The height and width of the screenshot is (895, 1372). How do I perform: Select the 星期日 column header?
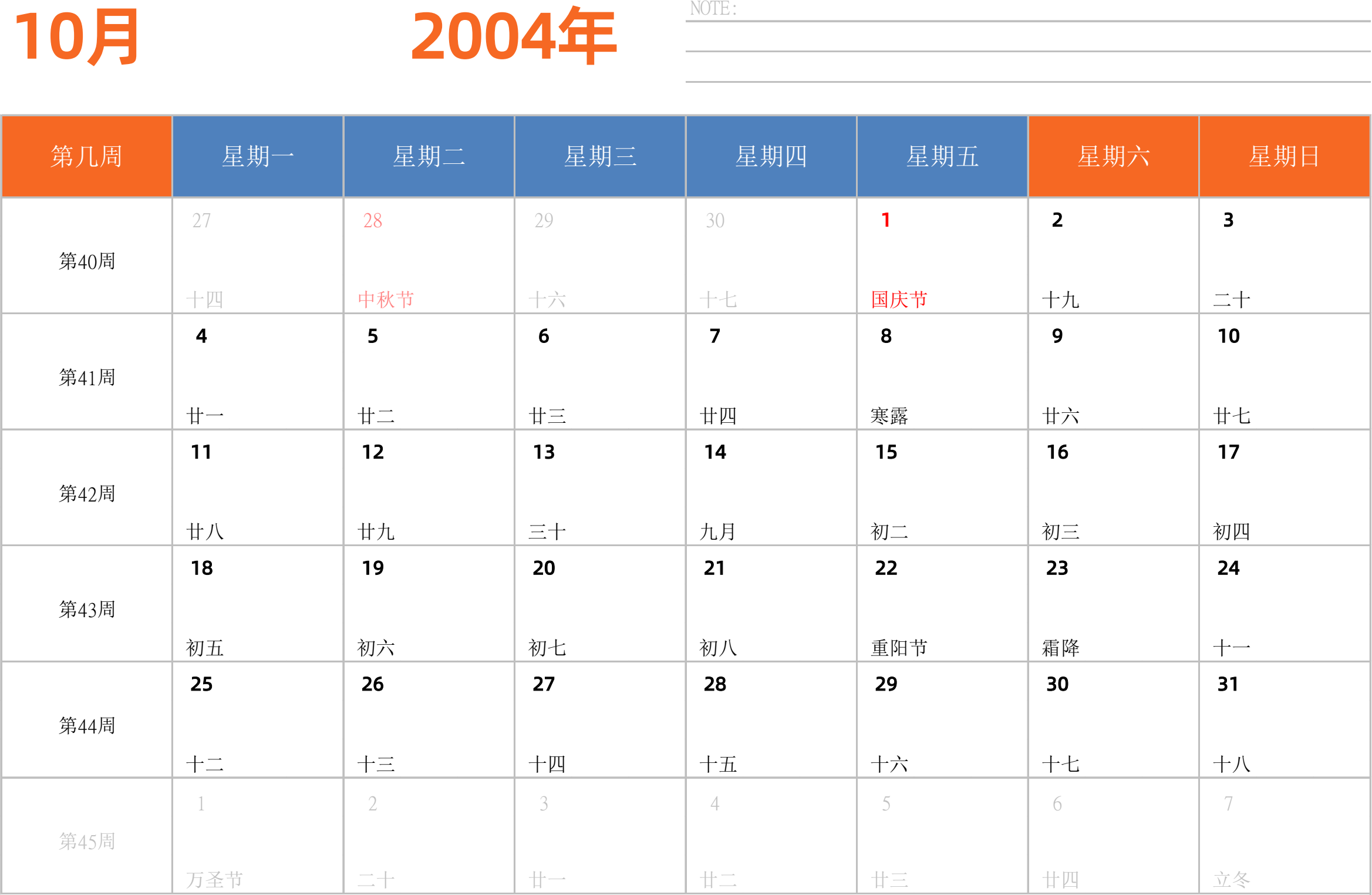pos(1285,156)
